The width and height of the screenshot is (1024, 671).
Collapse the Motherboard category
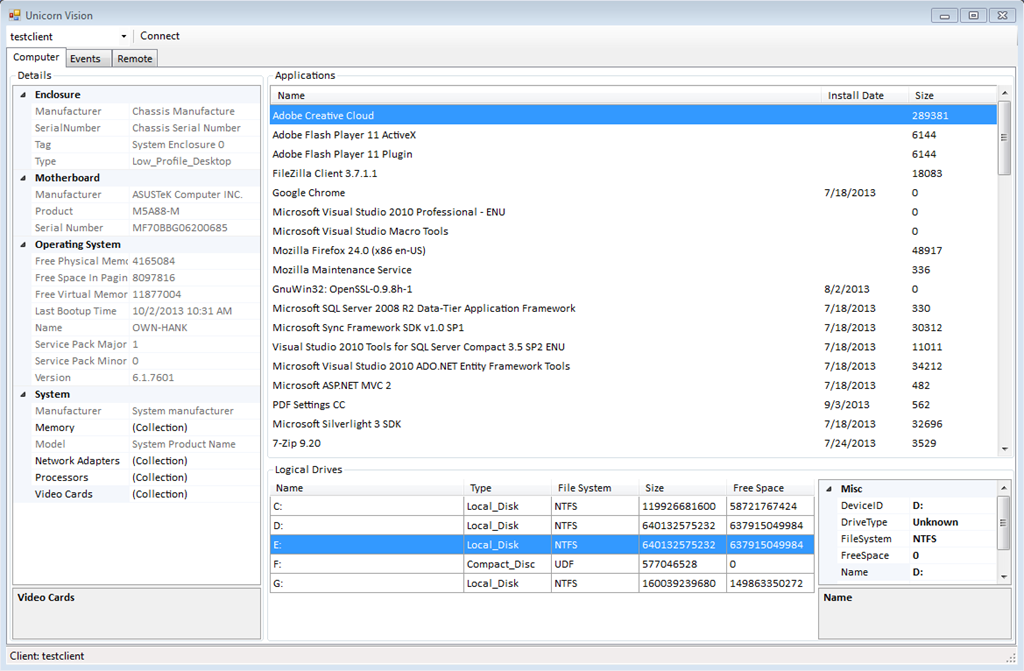pyautogui.click(x=23, y=178)
